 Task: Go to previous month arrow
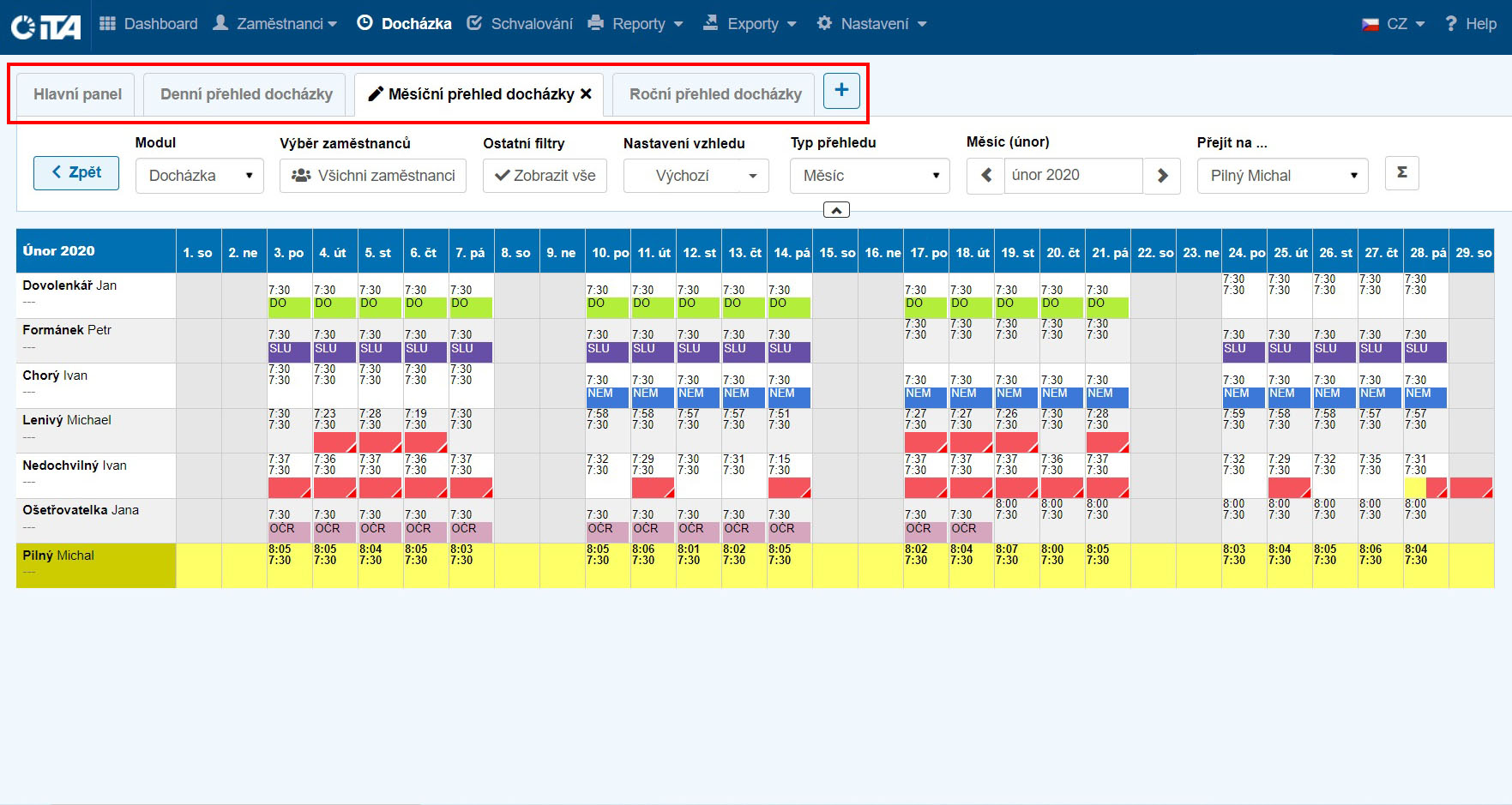tap(985, 176)
